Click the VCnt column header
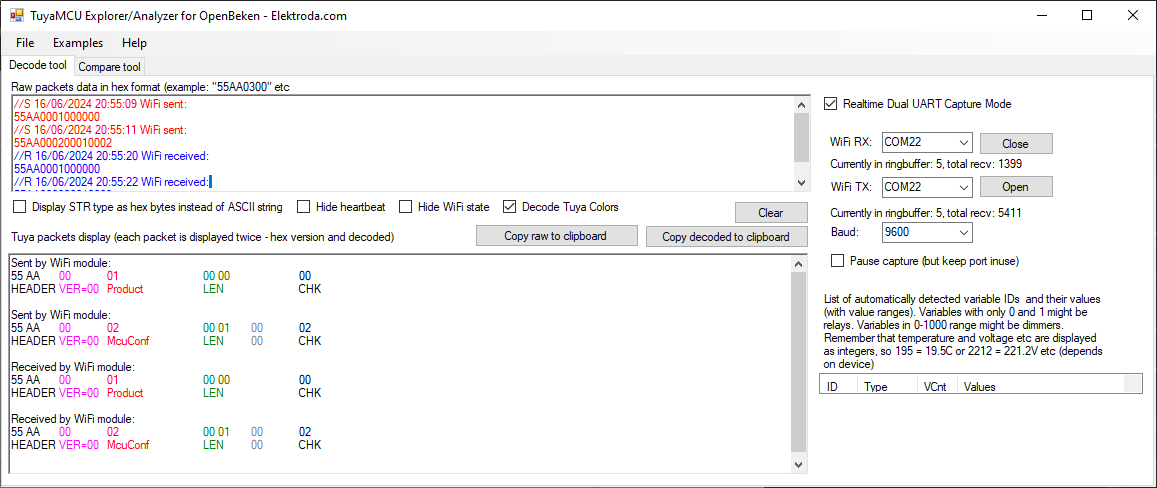The image size is (1157, 488). [x=936, y=385]
